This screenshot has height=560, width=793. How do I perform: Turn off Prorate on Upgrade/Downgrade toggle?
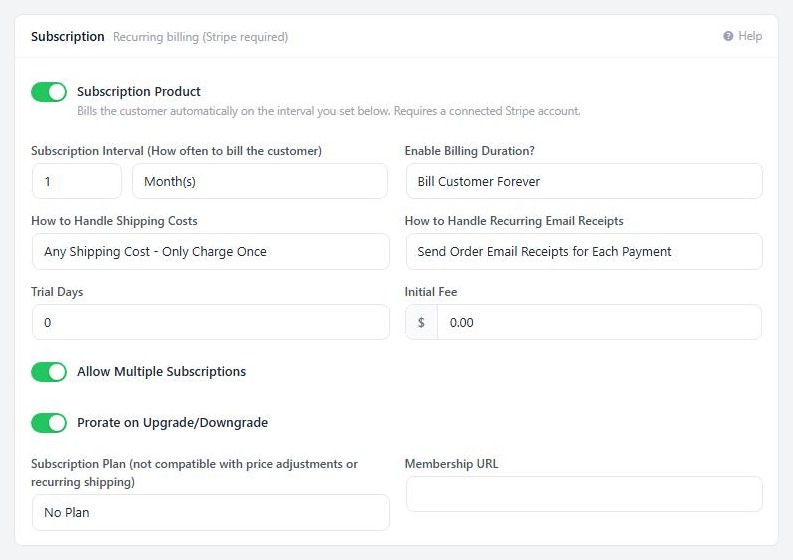click(49, 423)
